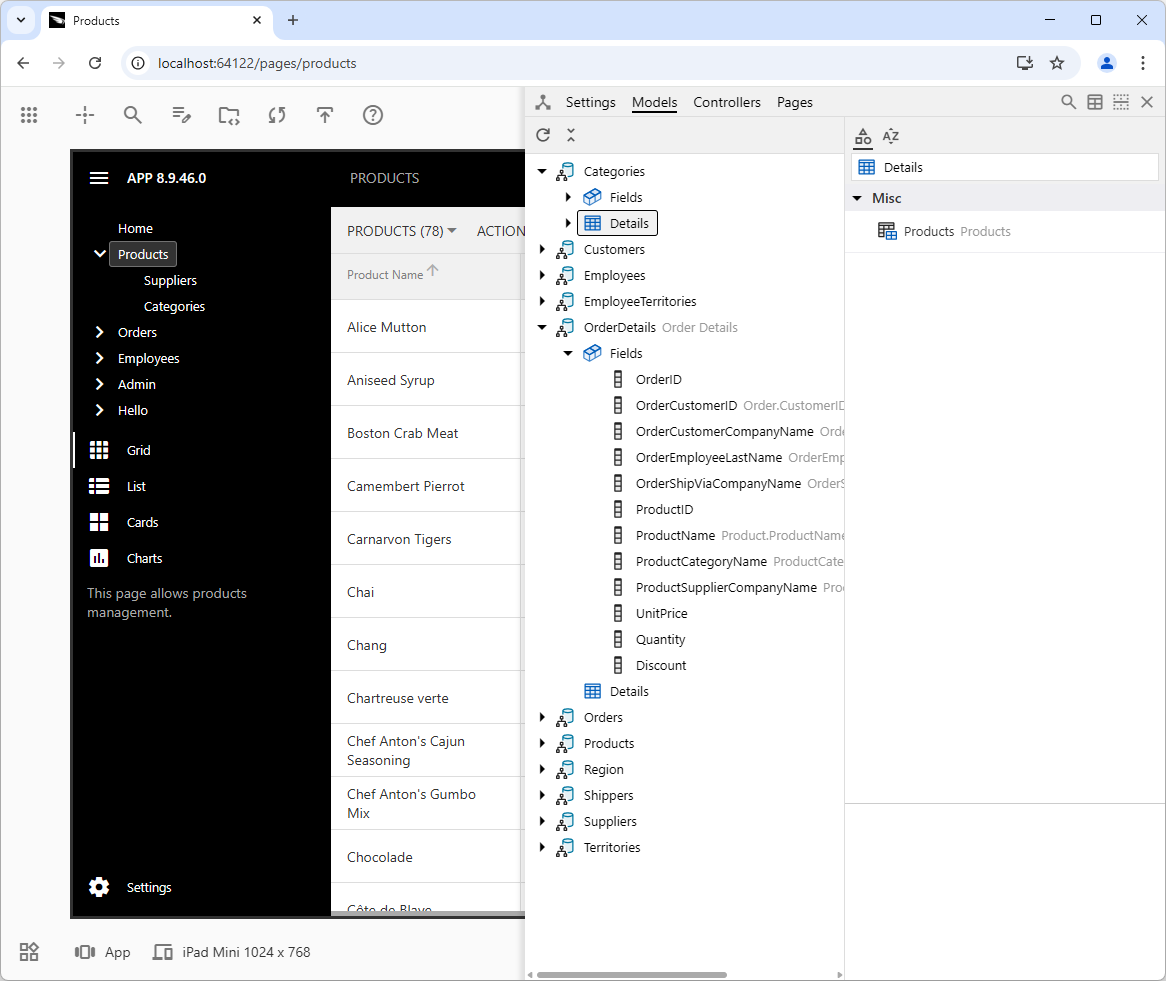Viewport: 1166px width, 981px height.
Task: Select the List view style
Action: pyautogui.click(x=136, y=486)
